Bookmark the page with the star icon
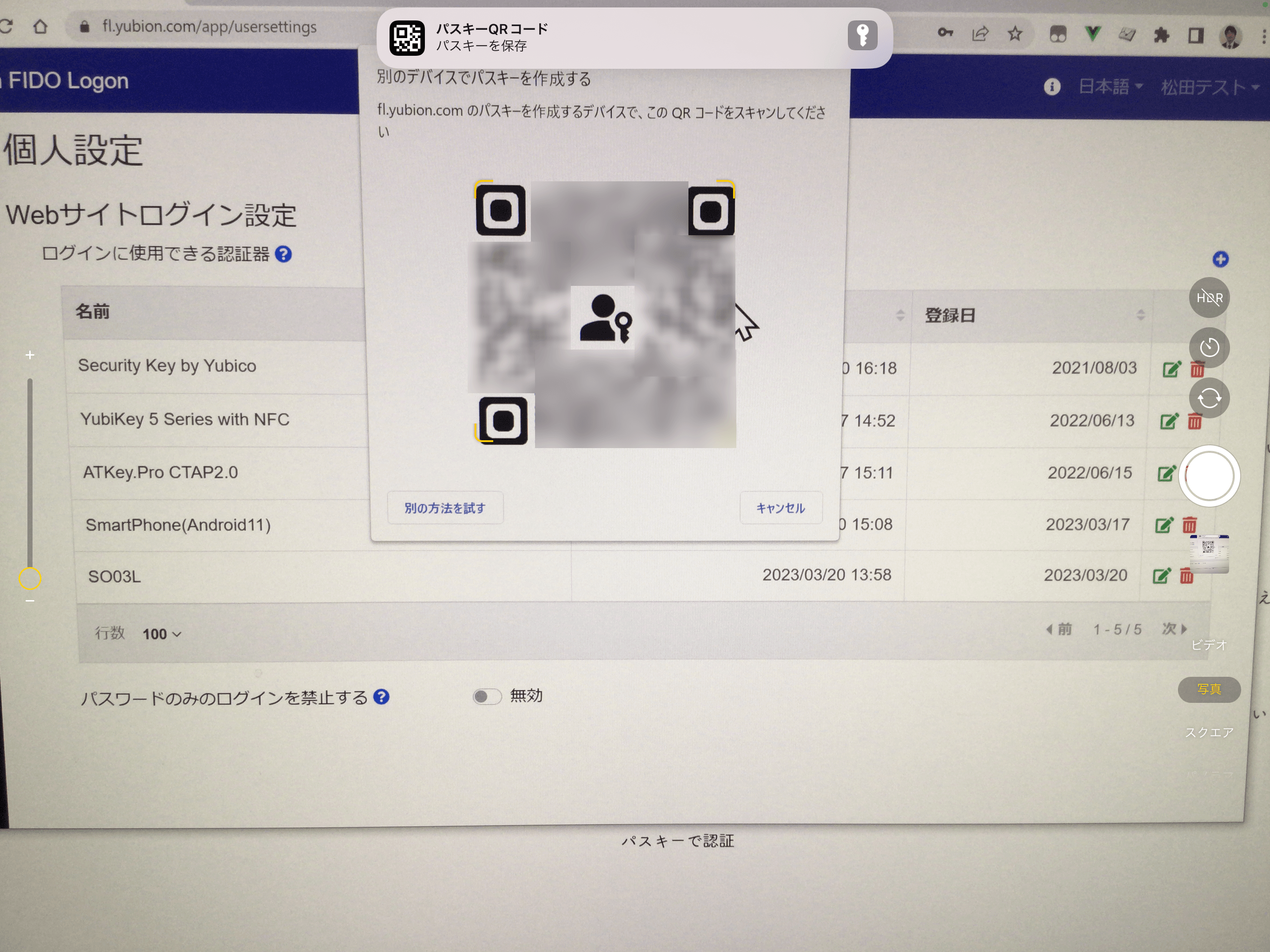 click(1015, 34)
